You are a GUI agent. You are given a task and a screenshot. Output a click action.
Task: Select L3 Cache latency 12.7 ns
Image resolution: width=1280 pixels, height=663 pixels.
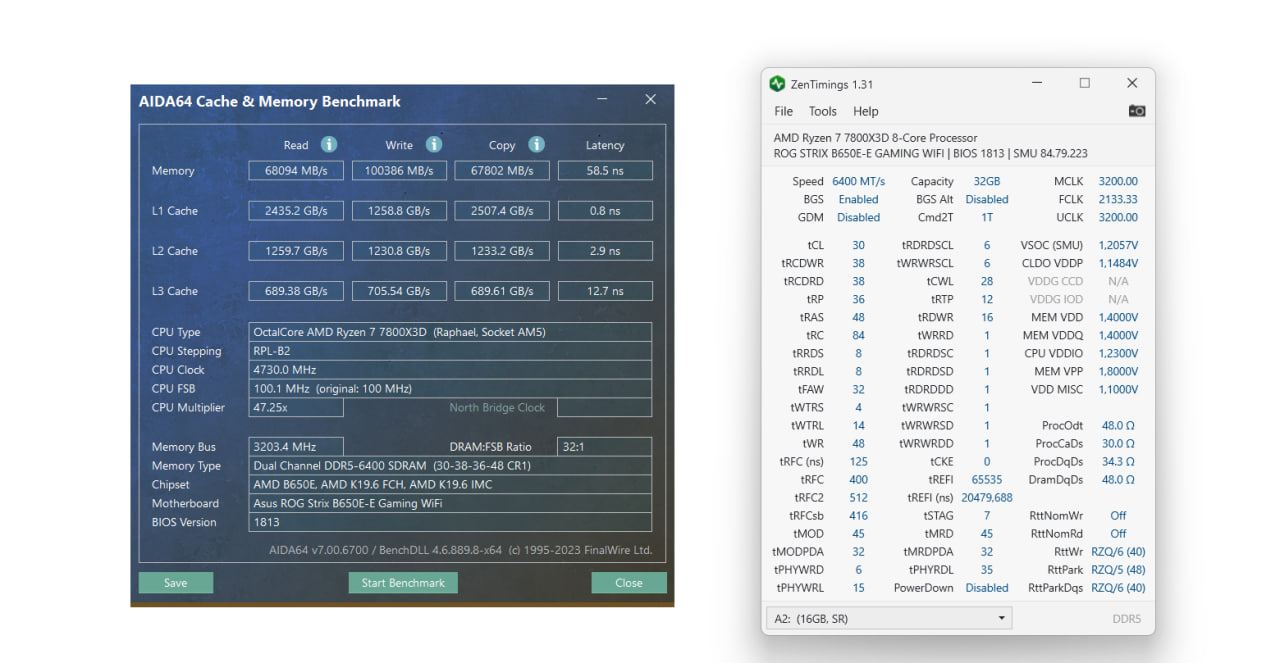pyautogui.click(x=605, y=291)
